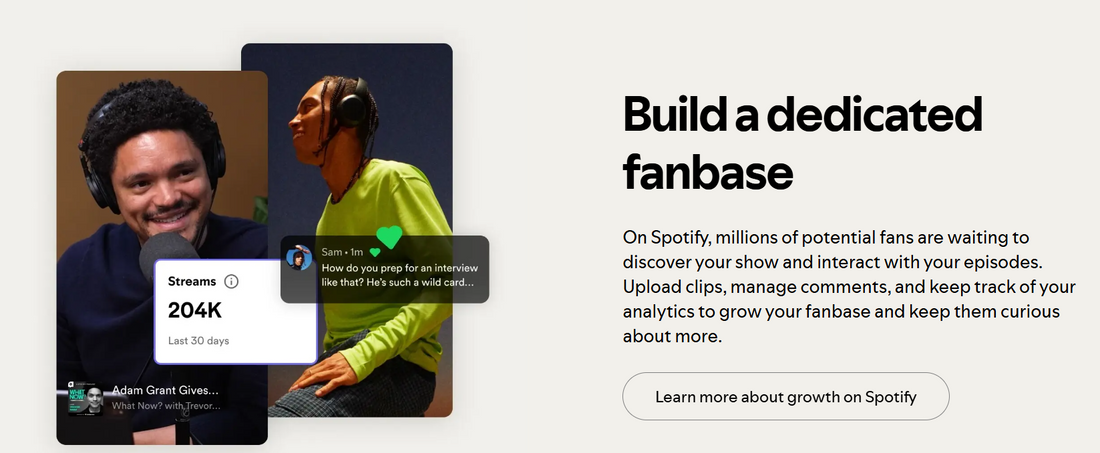This screenshot has width=1100, height=453.
Task: Click the 204K stream count
Action: tap(196, 310)
